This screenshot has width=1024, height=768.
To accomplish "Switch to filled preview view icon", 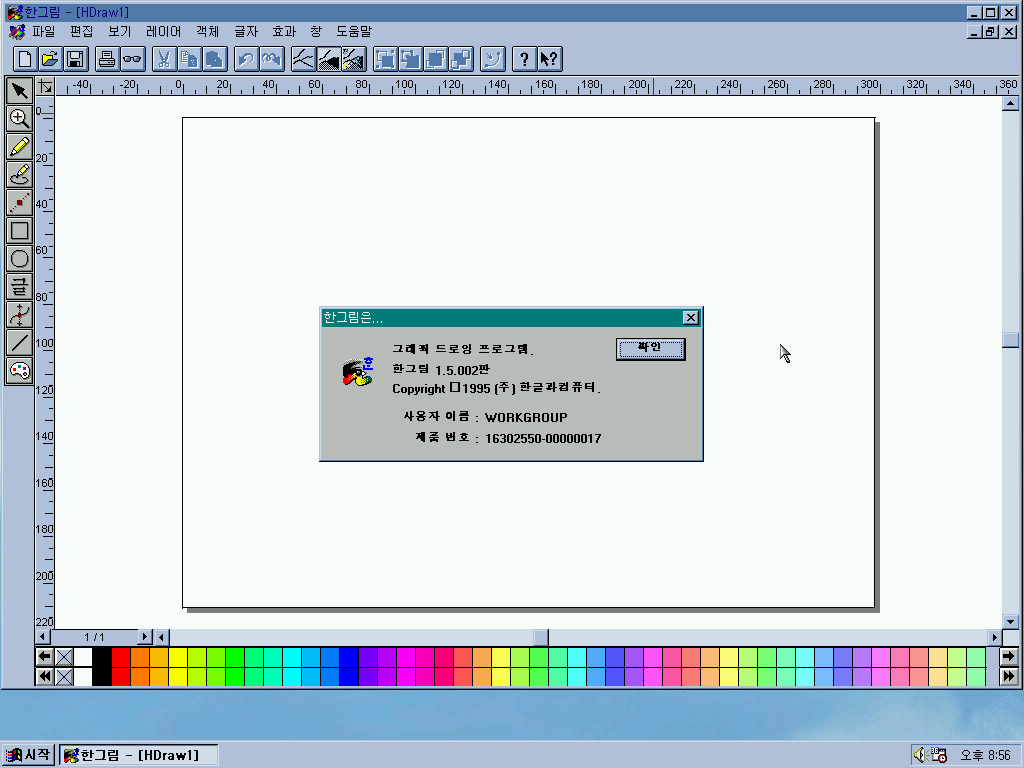I will coord(328,59).
